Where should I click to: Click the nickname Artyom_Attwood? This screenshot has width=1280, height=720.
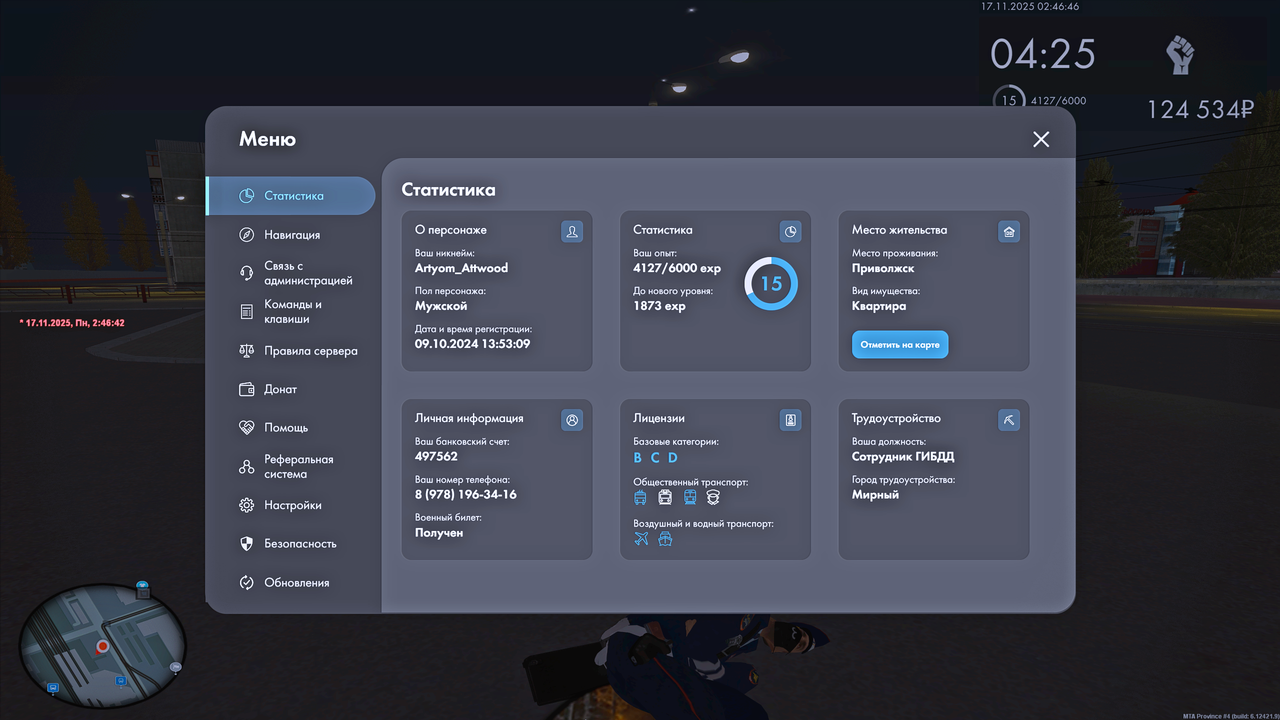(462, 268)
